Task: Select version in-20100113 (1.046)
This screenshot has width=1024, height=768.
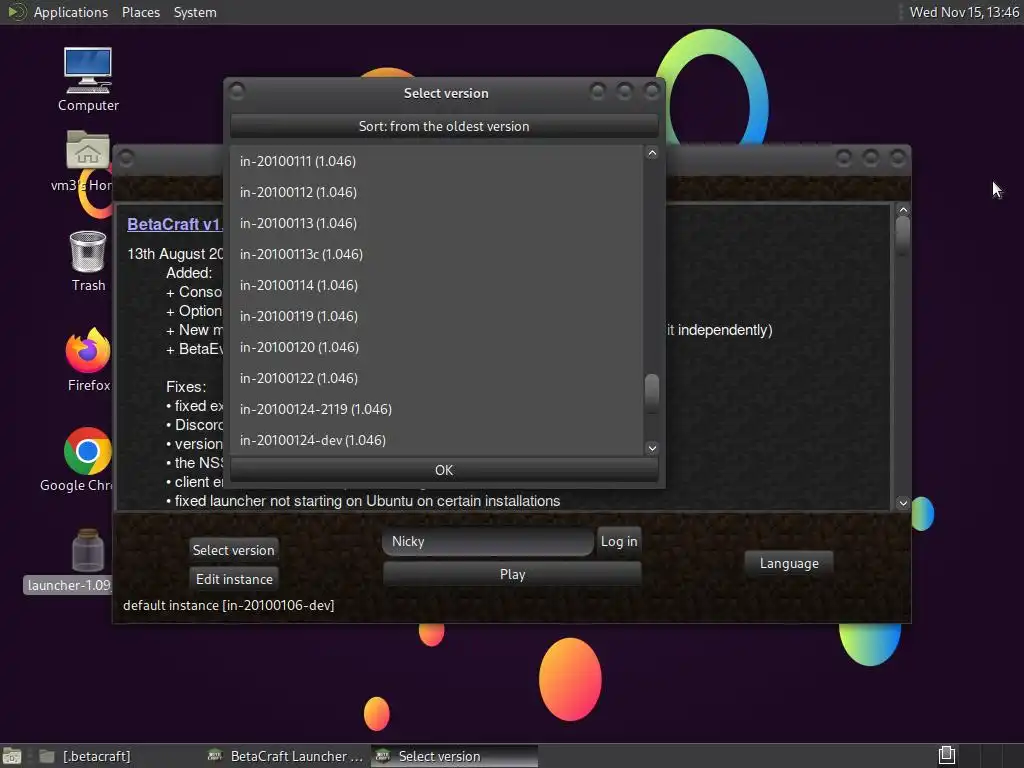Action: point(436,223)
